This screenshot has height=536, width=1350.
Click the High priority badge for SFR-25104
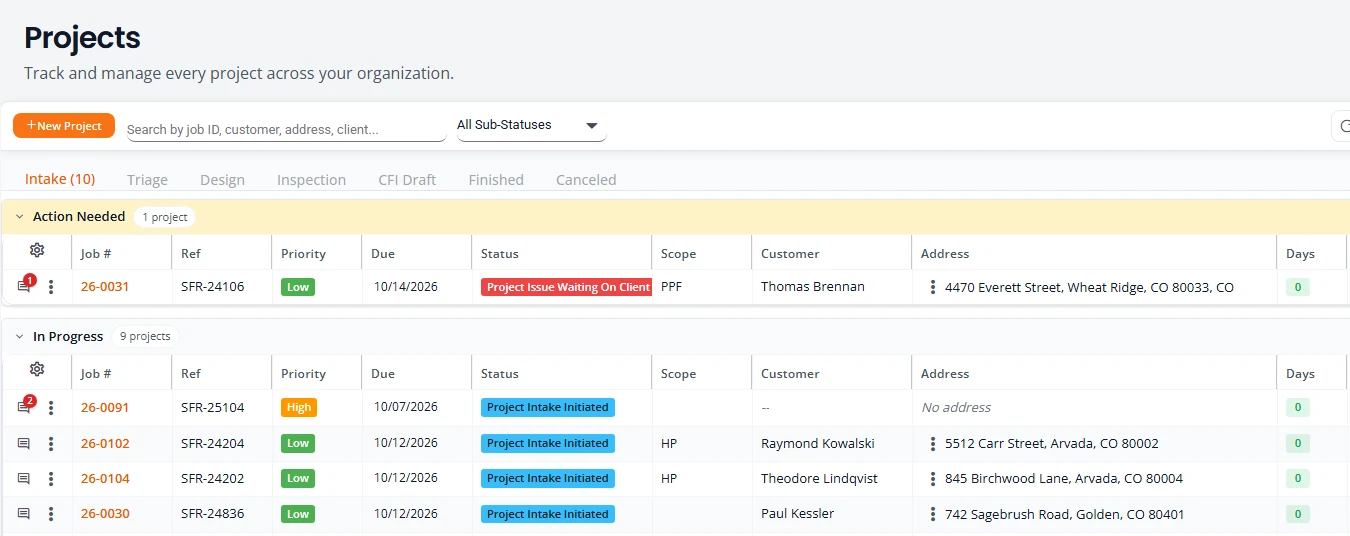(299, 407)
